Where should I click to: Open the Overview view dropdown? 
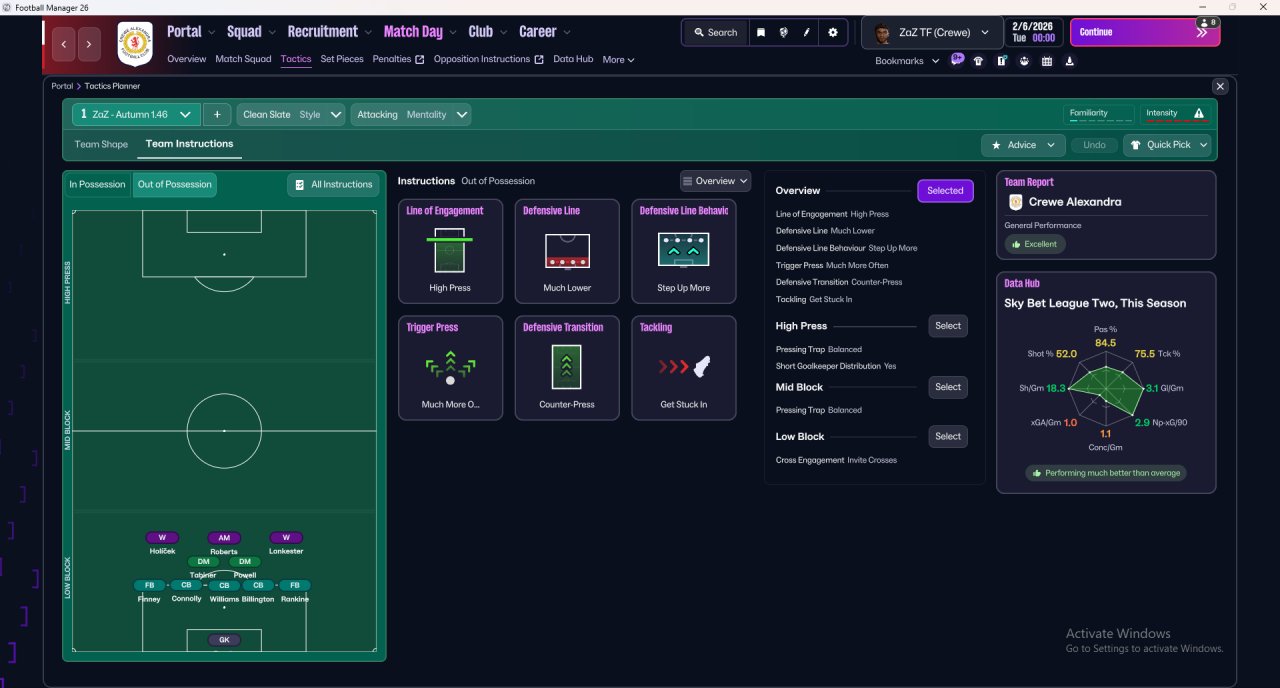pyautogui.click(x=715, y=181)
